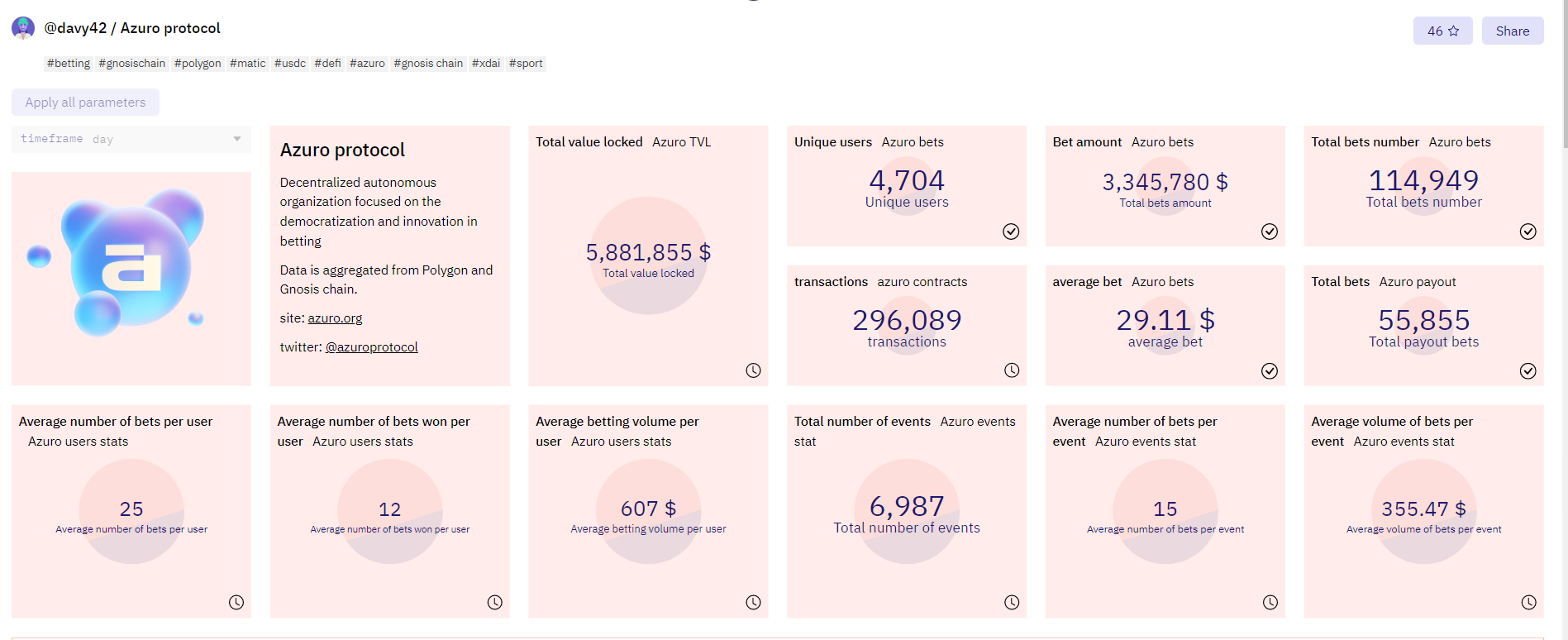The height and width of the screenshot is (640, 1568).
Task: Click the #gnosischain tag
Action: click(132, 64)
